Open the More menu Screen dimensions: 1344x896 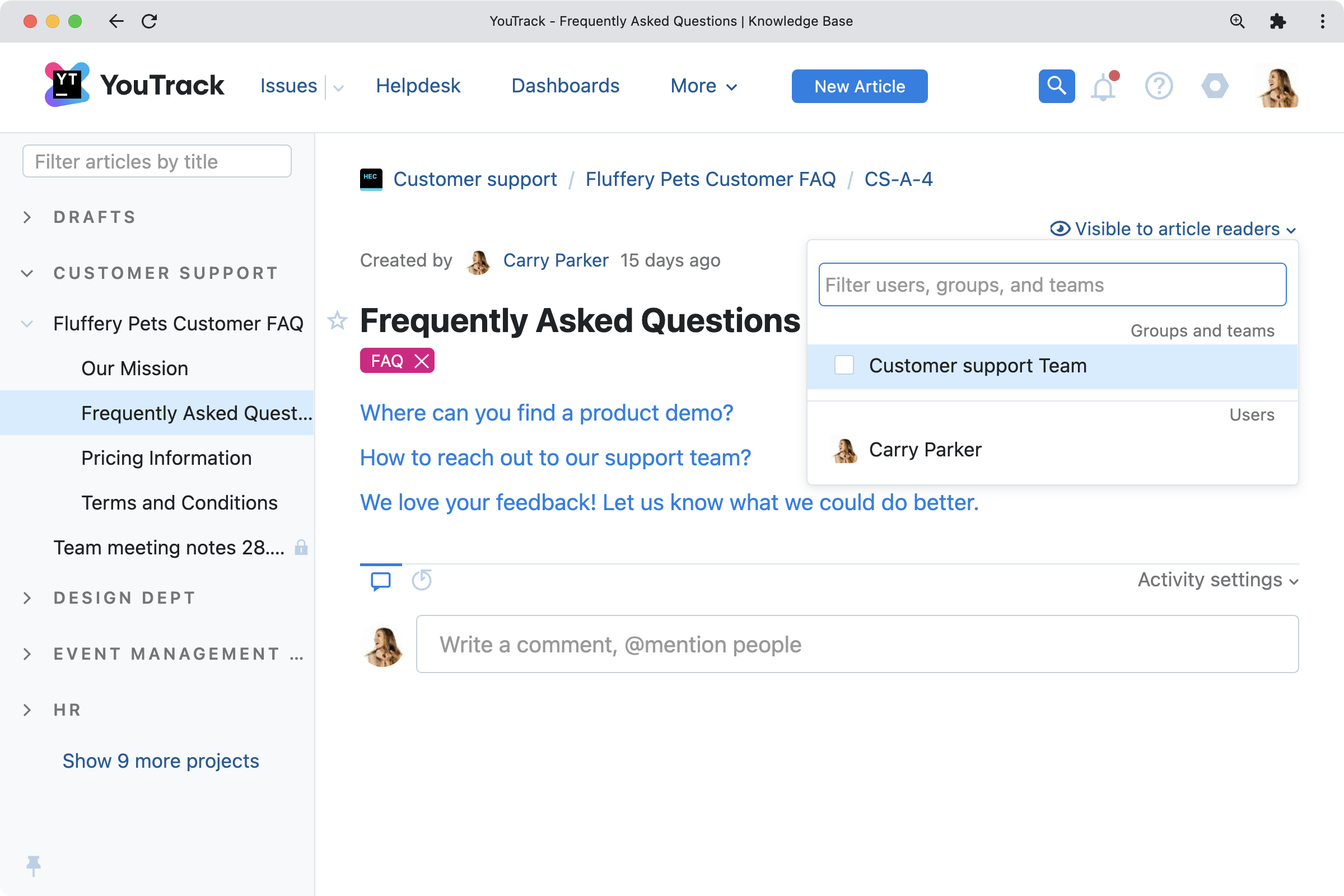pyautogui.click(x=703, y=86)
